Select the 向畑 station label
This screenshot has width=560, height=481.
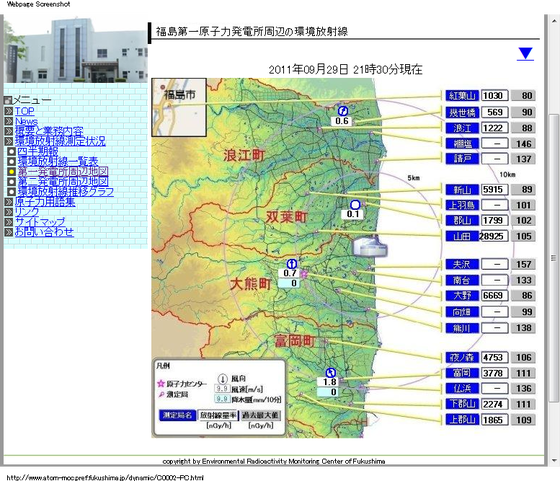tap(462, 312)
